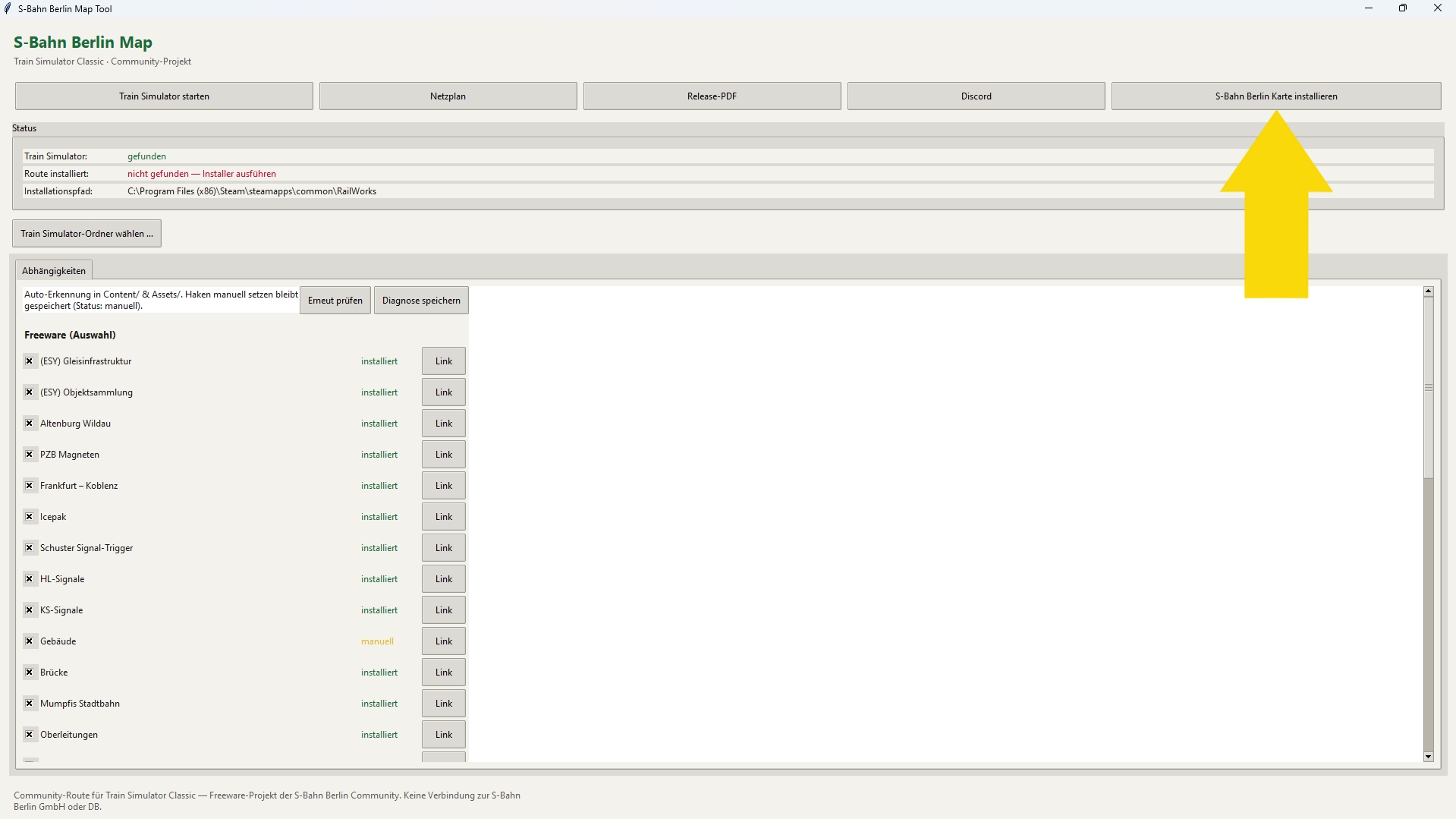1456x819 pixels.
Task: Uncheck HL-Signale checkbox
Action: pos(30,579)
